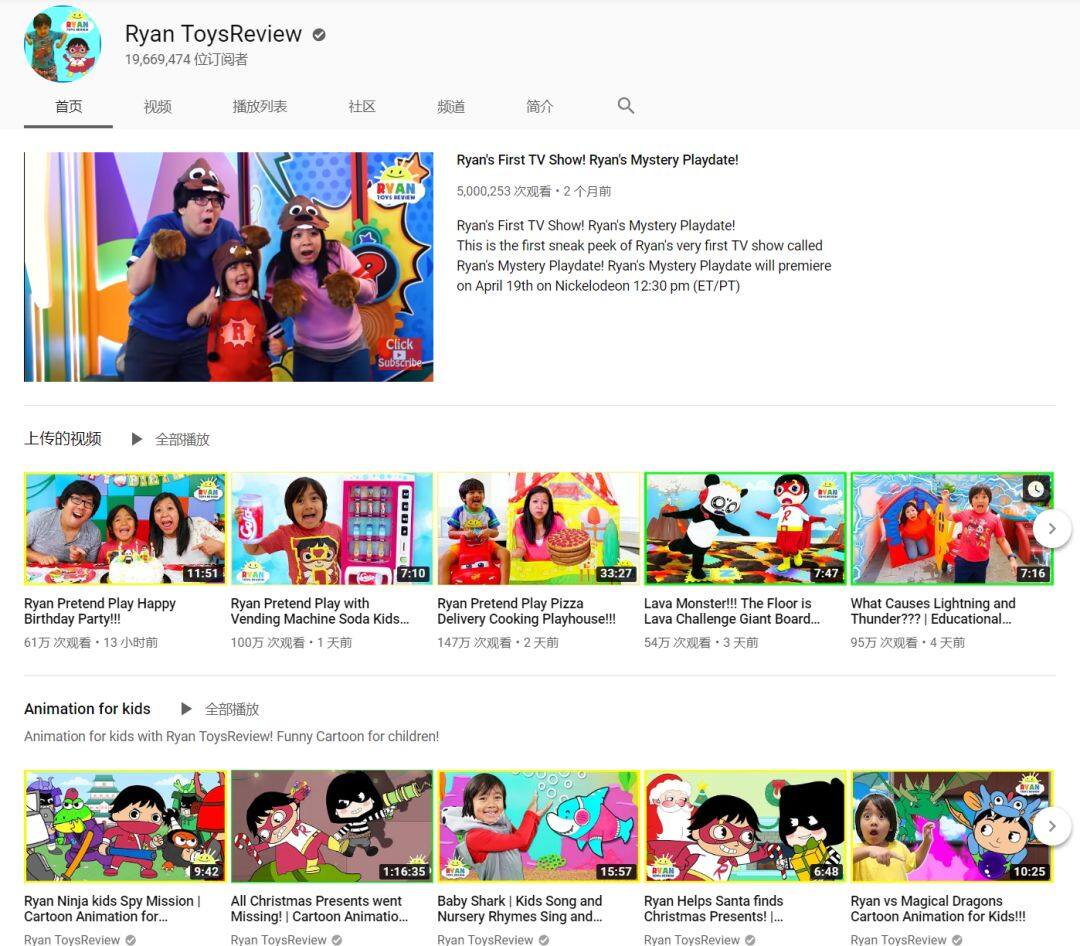Open Pizza Delivery Cooking Playhouse video thumbnail
Screen dimensions: 1080x946
[538, 529]
